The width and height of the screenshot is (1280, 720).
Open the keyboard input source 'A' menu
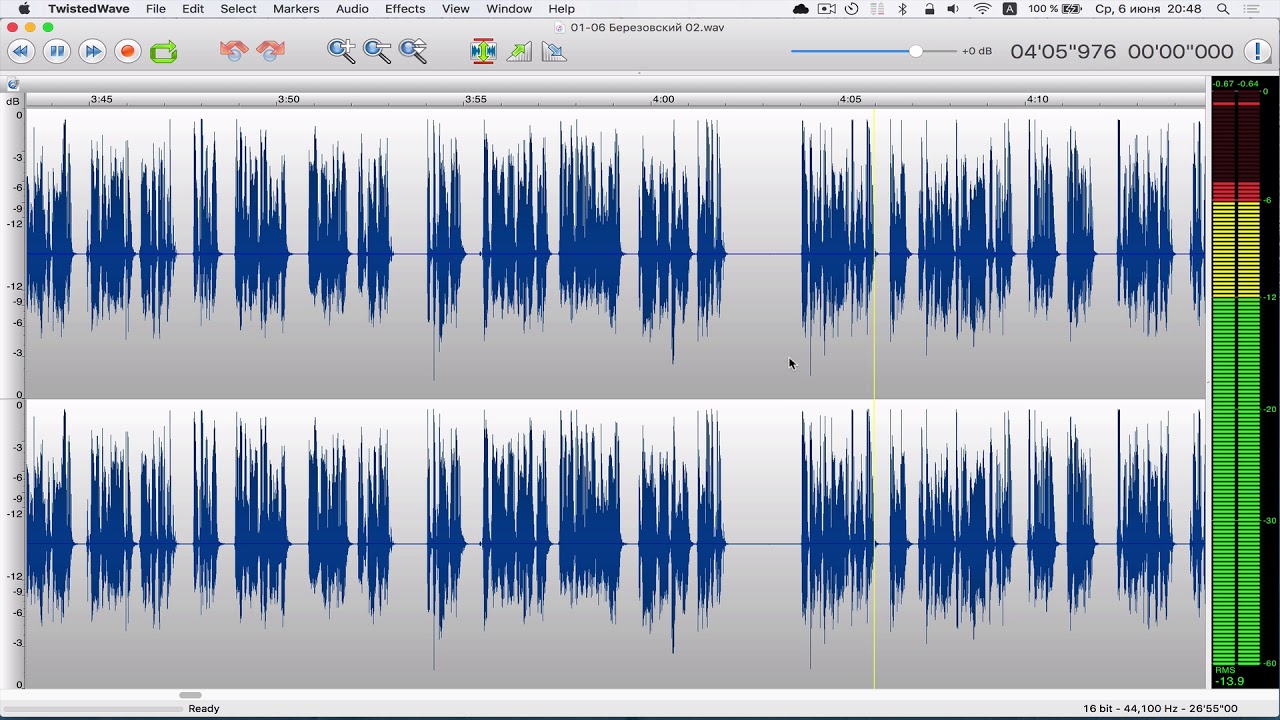(x=1010, y=9)
